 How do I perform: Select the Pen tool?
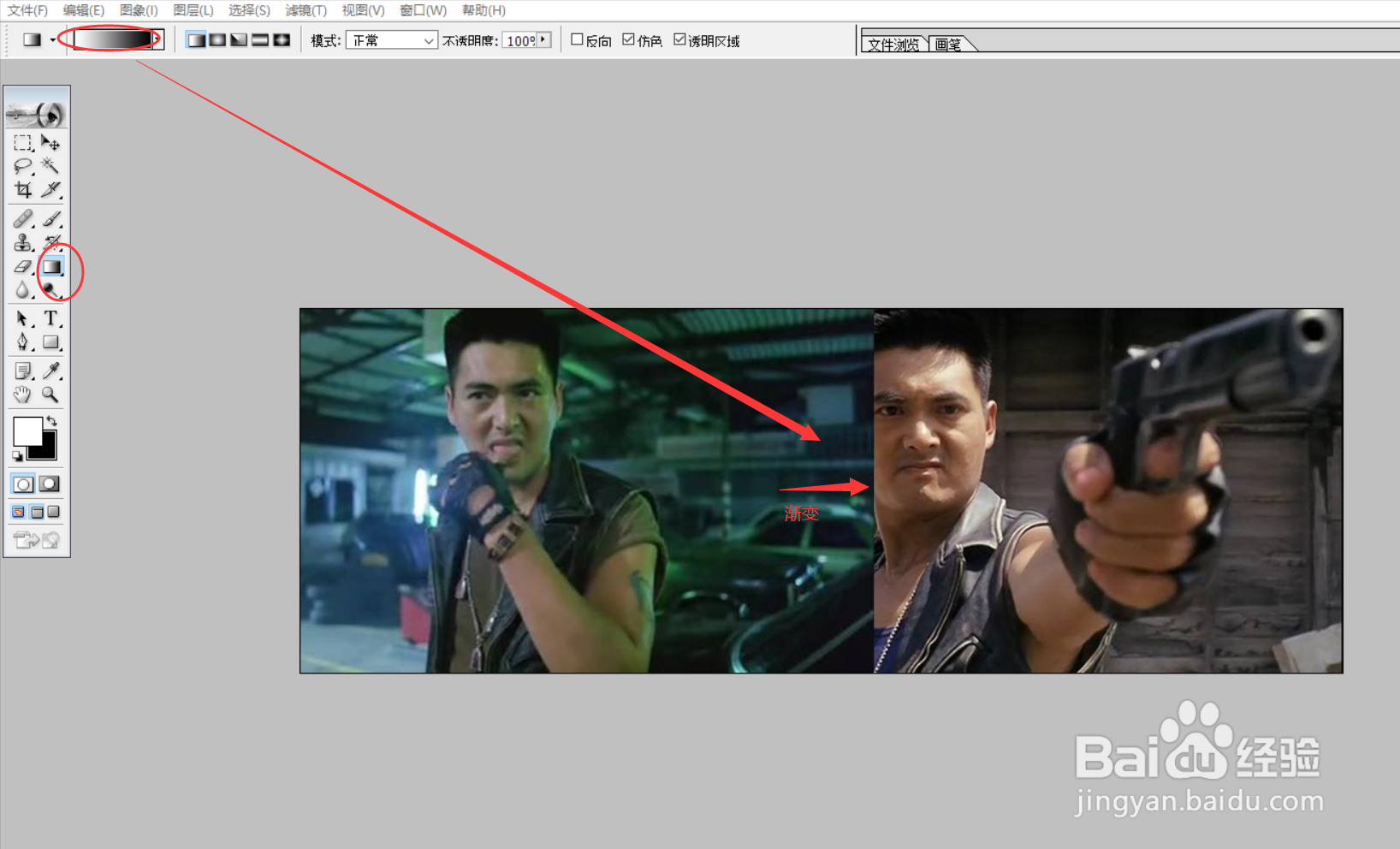(23, 342)
